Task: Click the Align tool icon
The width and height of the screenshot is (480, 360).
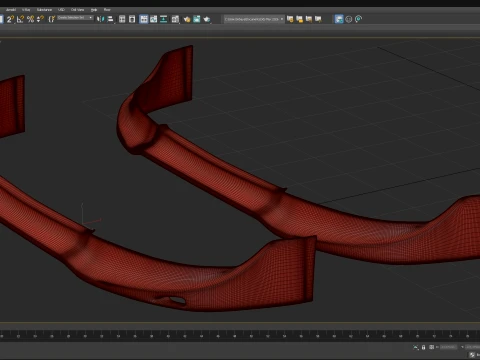Action: pos(110,19)
